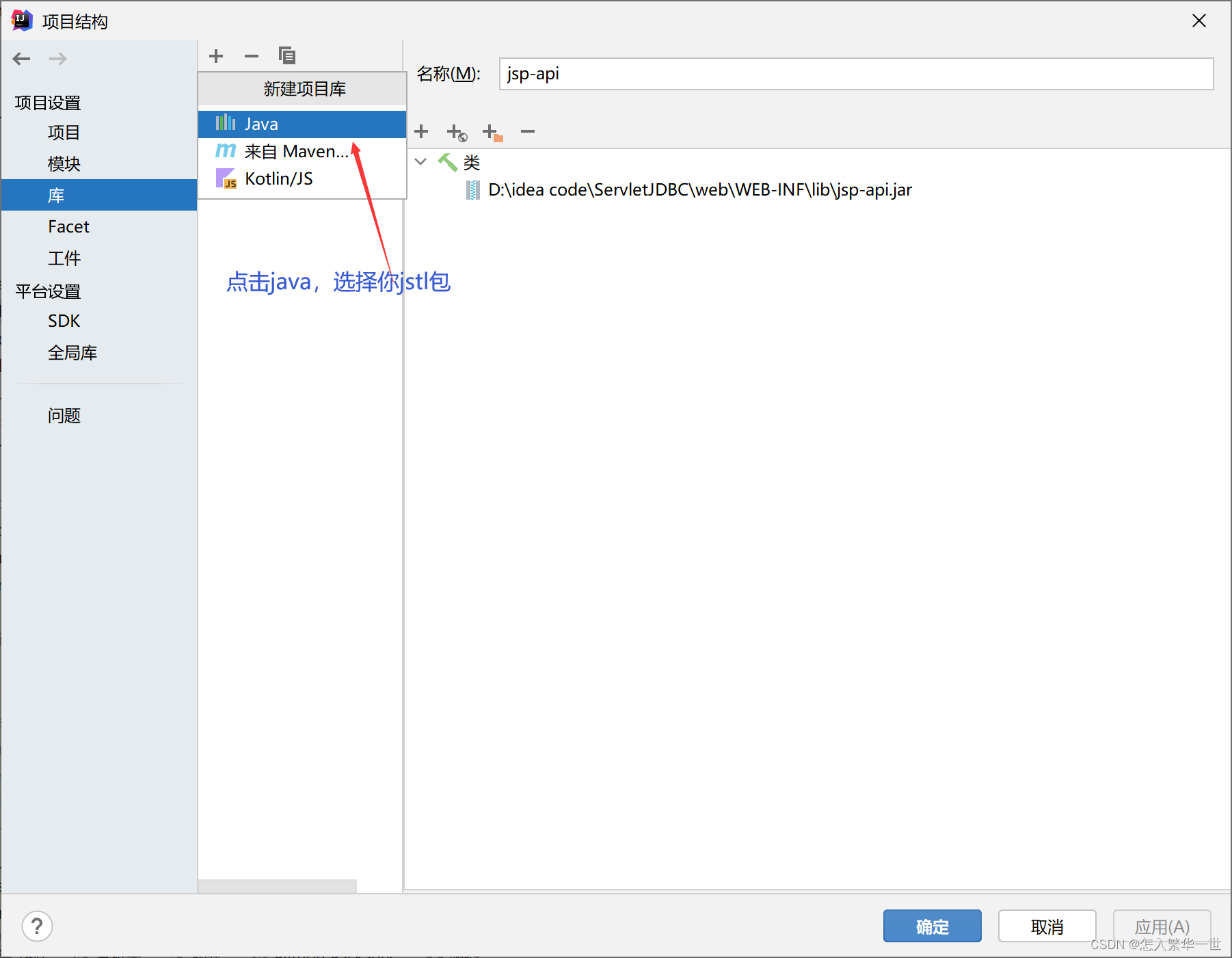Image resolution: width=1232 pixels, height=958 pixels.
Task: Open the 库 settings section
Action: pos(56,195)
